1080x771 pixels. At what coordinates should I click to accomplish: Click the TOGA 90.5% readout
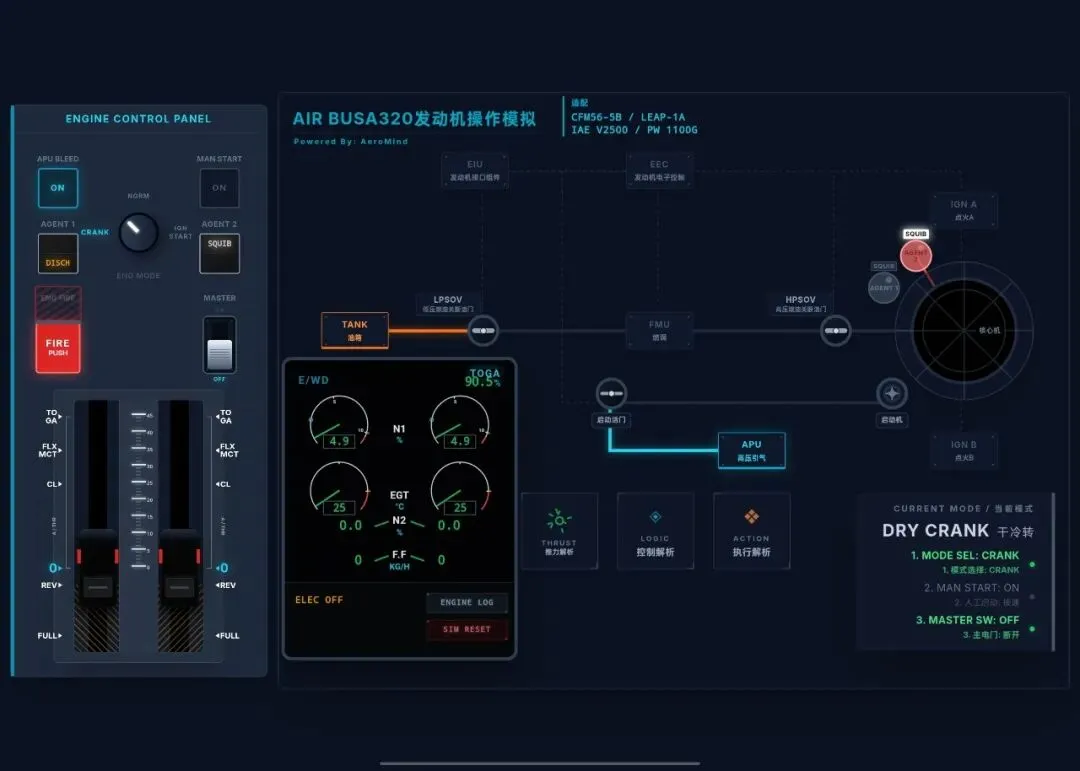(483, 378)
